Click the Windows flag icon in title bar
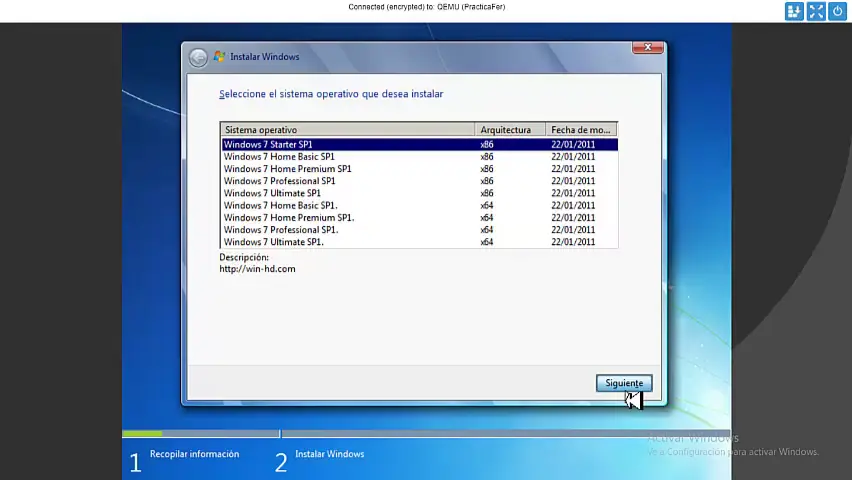This screenshot has height=480, width=852. click(x=219, y=57)
